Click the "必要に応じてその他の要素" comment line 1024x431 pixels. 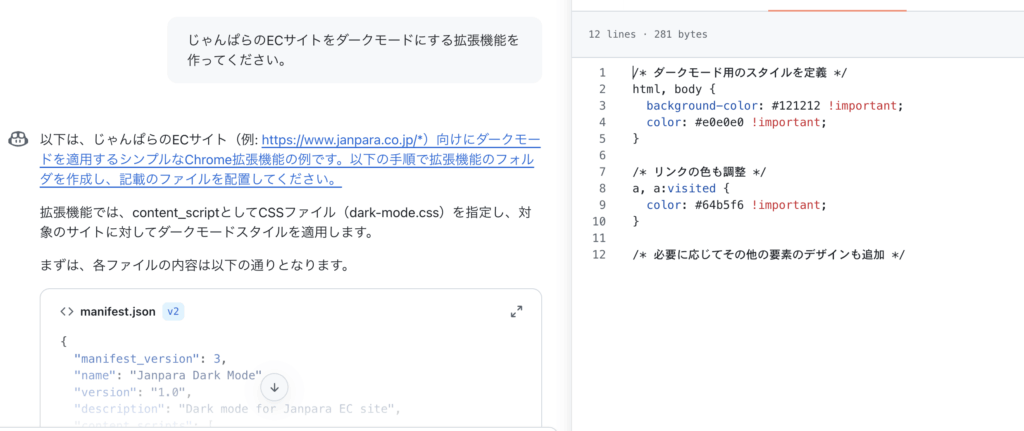768,255
